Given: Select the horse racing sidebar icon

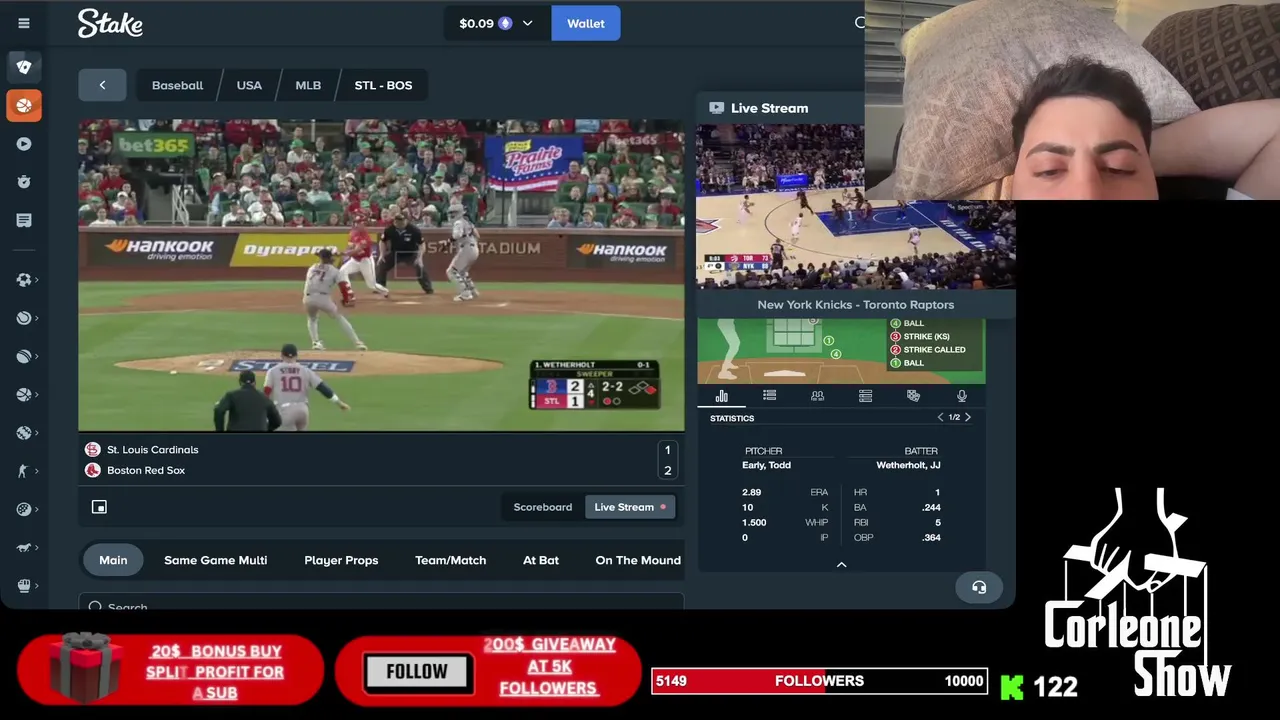Looking at the screenshot, I should click(24, 547).
